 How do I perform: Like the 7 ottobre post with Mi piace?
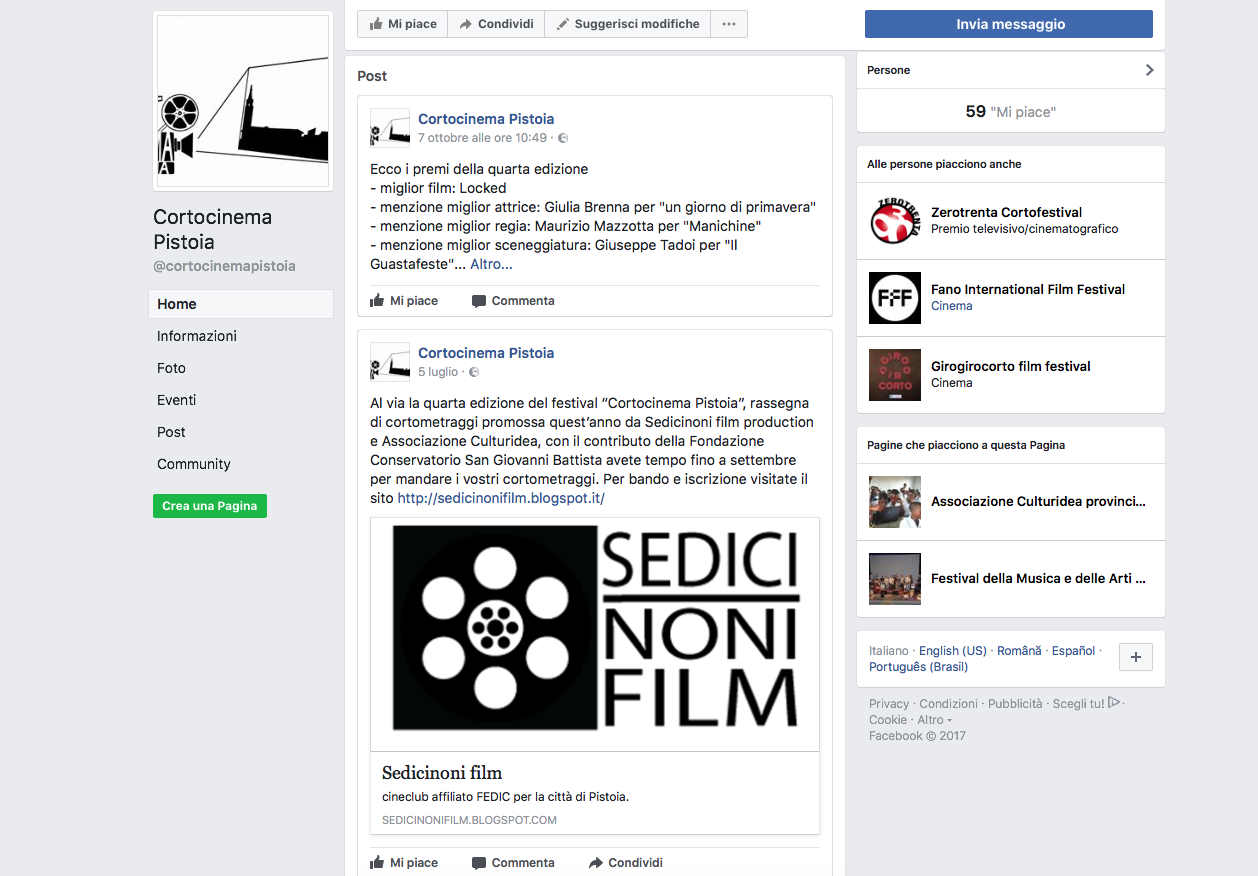[404, 301]
